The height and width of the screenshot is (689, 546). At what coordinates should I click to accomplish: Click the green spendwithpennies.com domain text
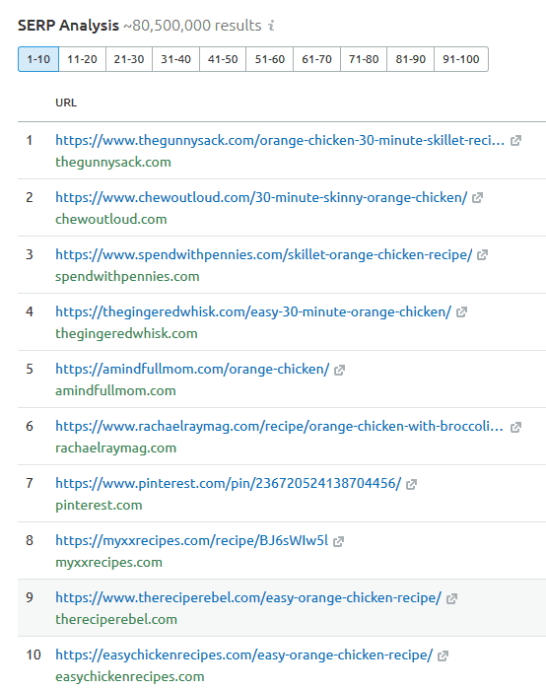pos(127,276)
